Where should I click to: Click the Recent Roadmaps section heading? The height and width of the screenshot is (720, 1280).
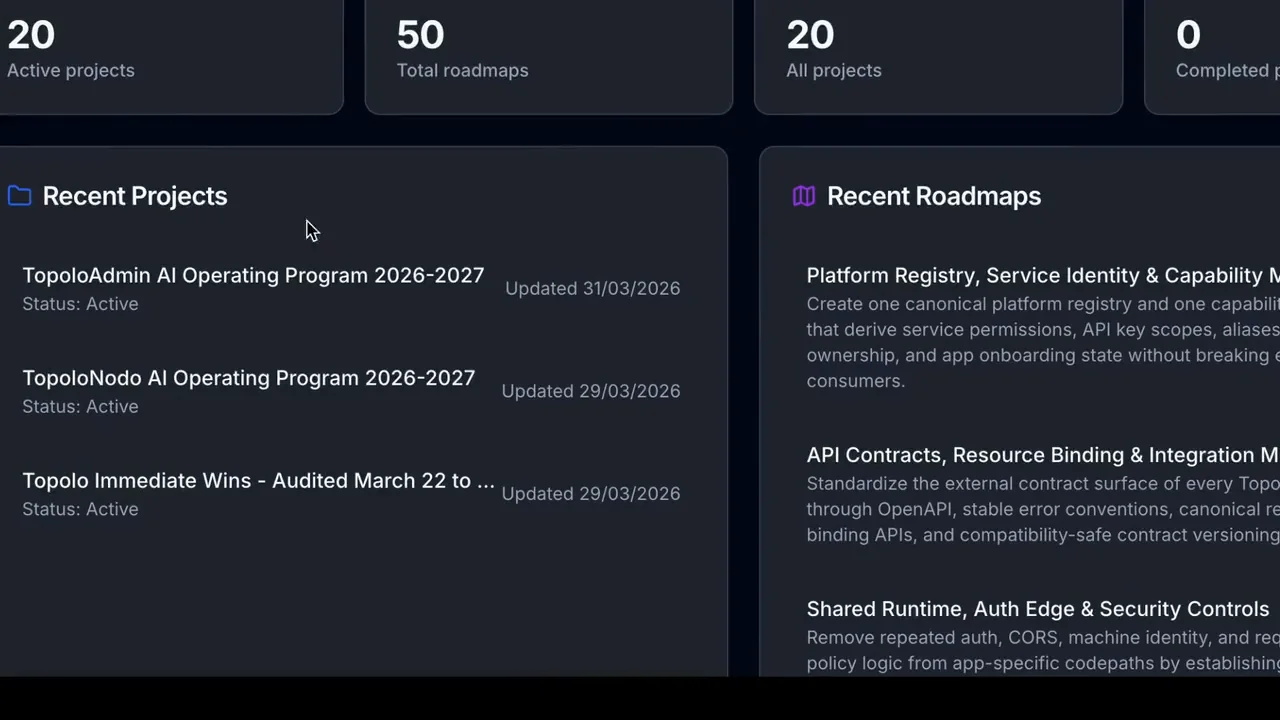tap(933, 196)
